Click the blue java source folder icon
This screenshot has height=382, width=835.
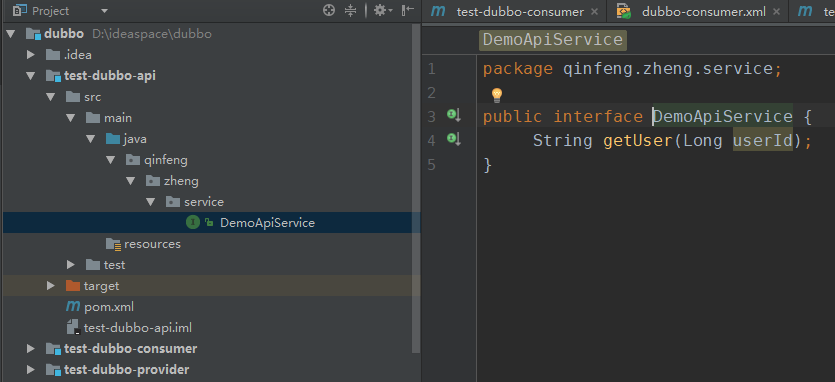[x=113, y=139]
